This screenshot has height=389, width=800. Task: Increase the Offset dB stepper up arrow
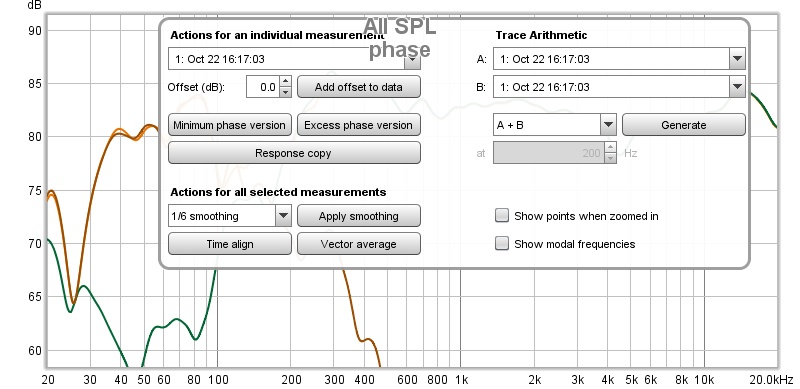[286, 81]
